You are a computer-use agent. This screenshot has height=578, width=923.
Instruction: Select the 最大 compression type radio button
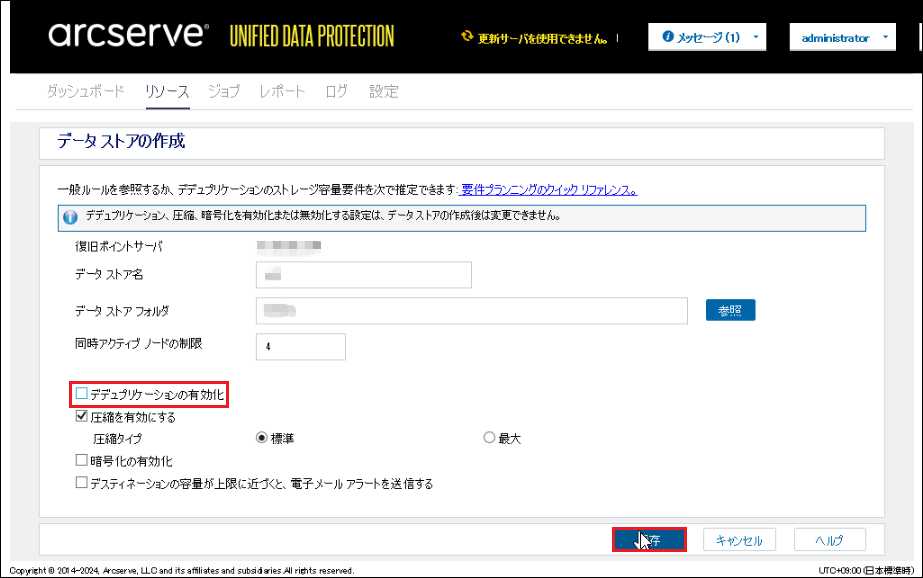pyautogui.click(x=489, y=437)
